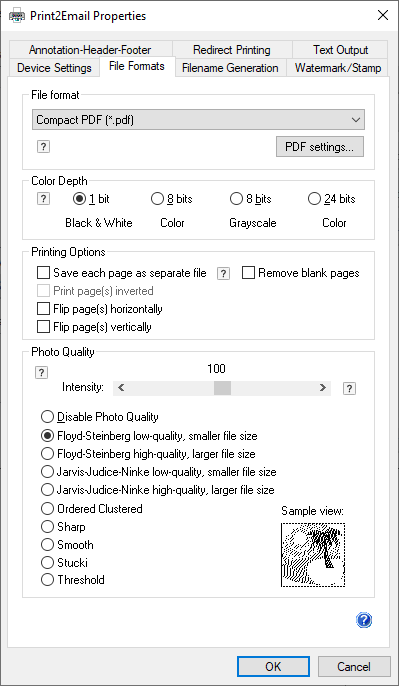This screenshot has height=686, width=399.
Task: Click the Intensity slider left arrow
Action: (x=122, y=388)
